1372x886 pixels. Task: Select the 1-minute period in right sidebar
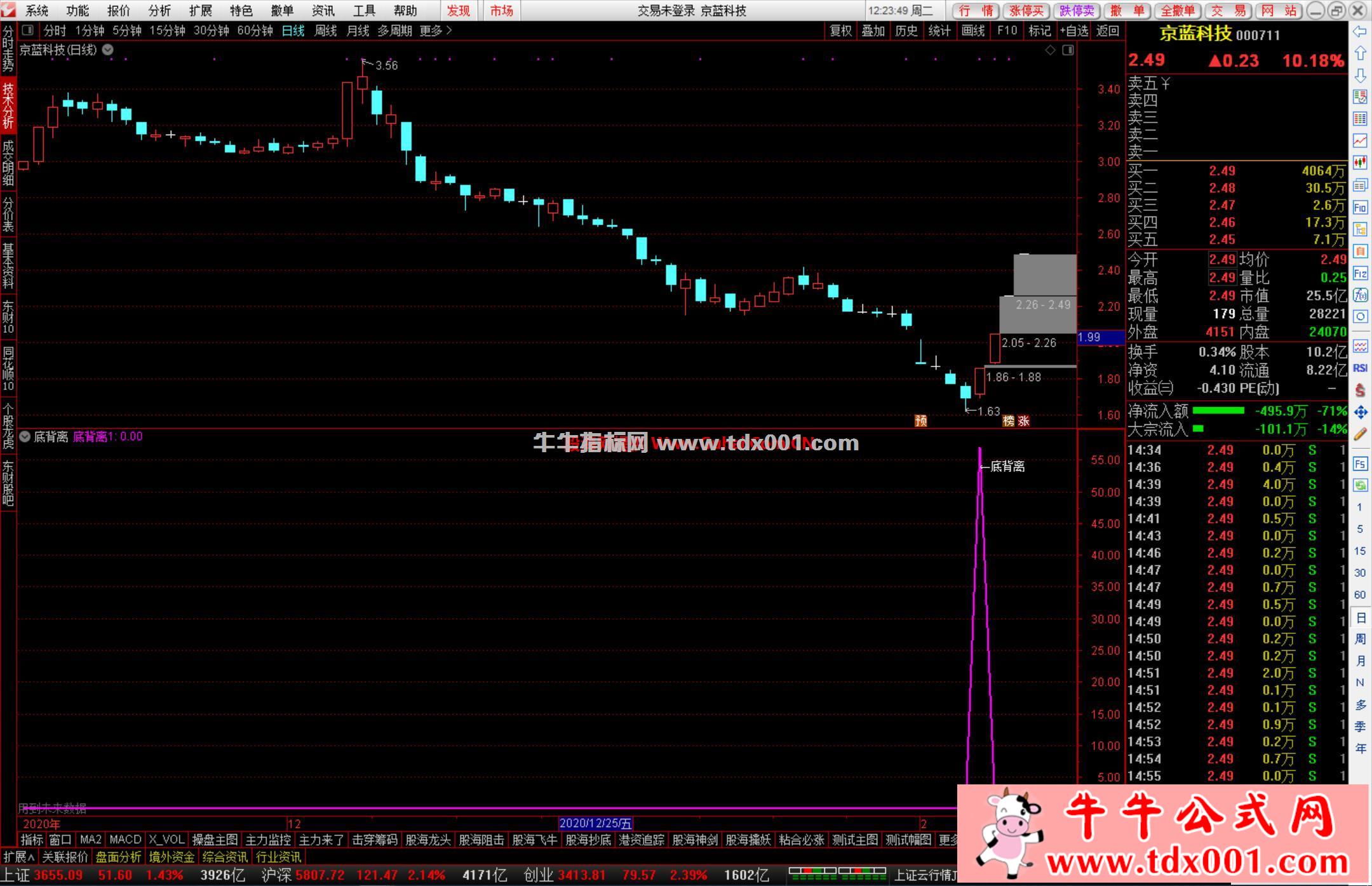point(1360,507)
